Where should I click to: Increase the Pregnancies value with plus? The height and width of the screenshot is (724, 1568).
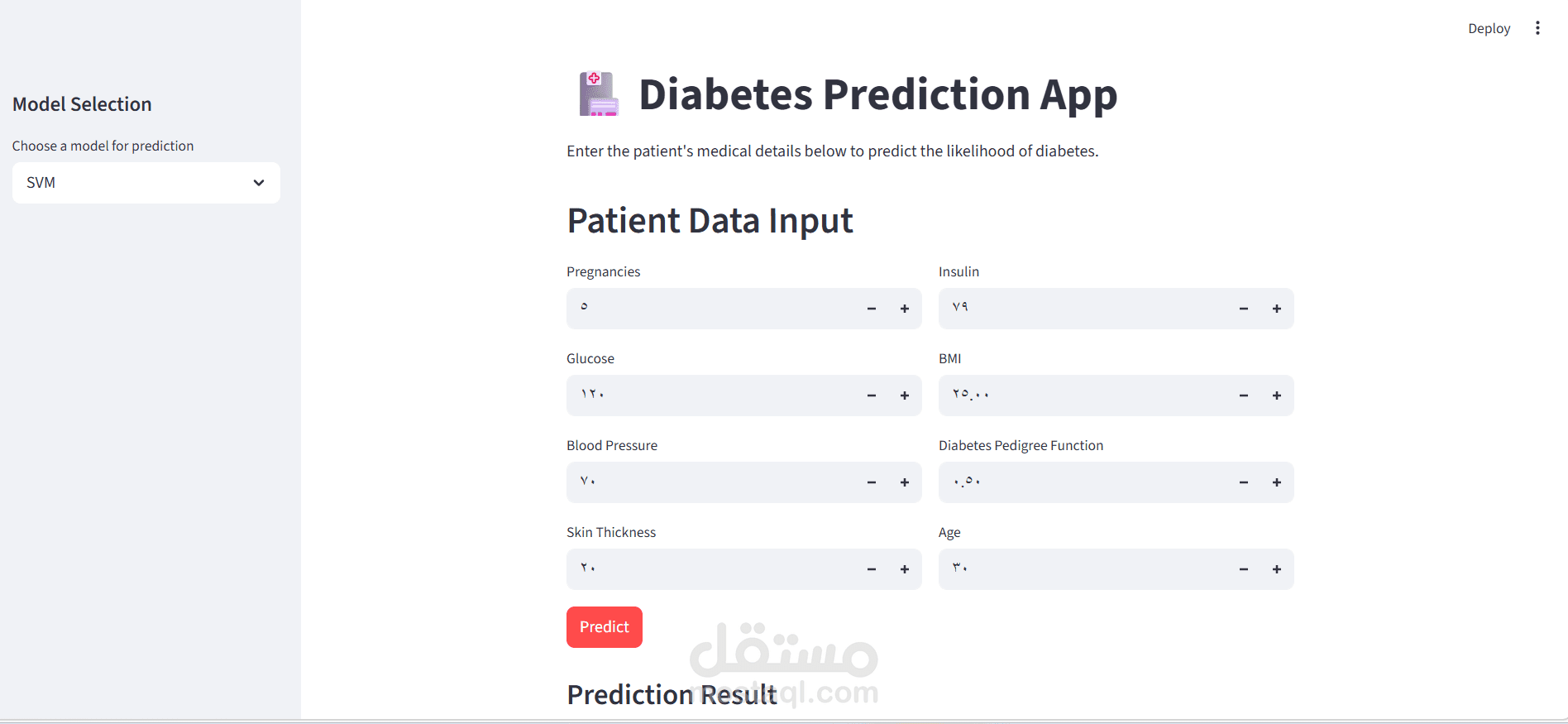[x=905, y=309]
